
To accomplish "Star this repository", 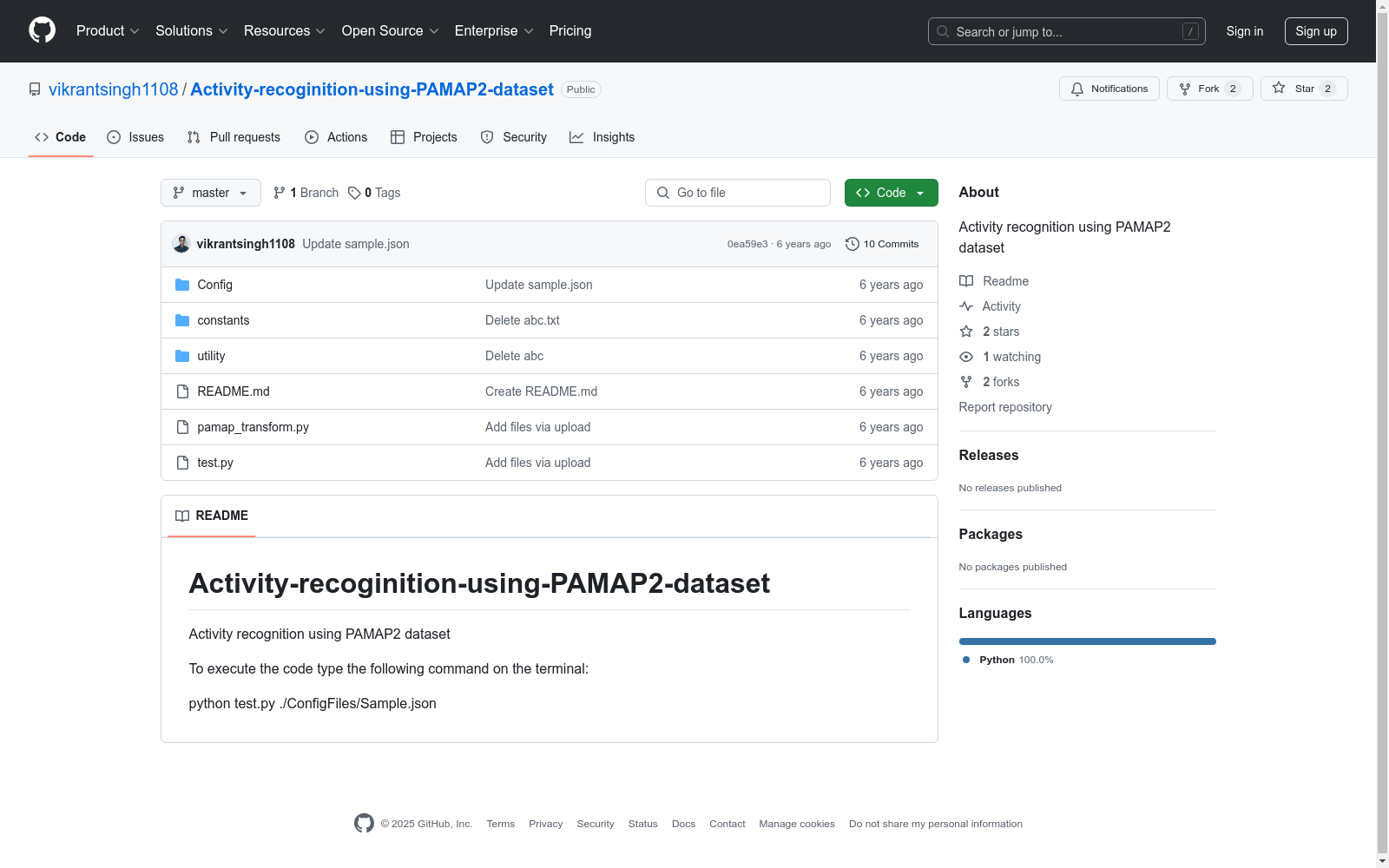I will [1303, 89].
